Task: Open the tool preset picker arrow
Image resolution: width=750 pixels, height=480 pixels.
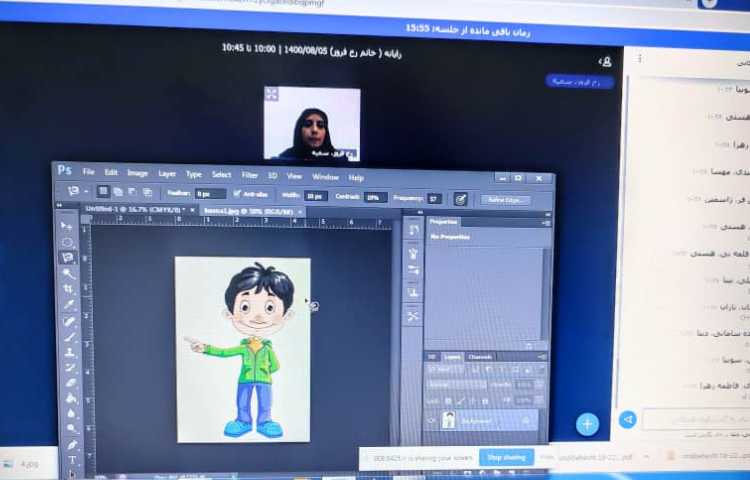Action: coord(86,191)
